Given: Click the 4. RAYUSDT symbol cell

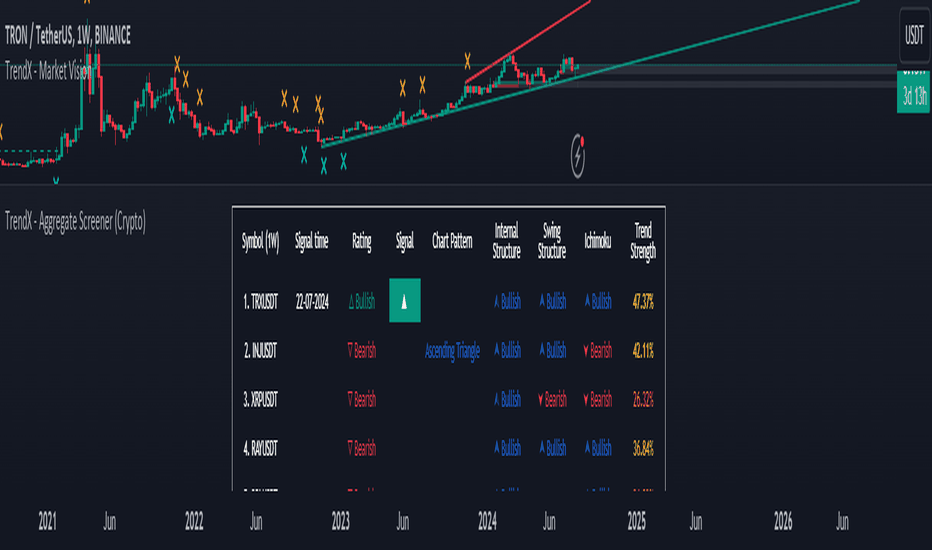Looking at the screenshot, I should 260,448.
